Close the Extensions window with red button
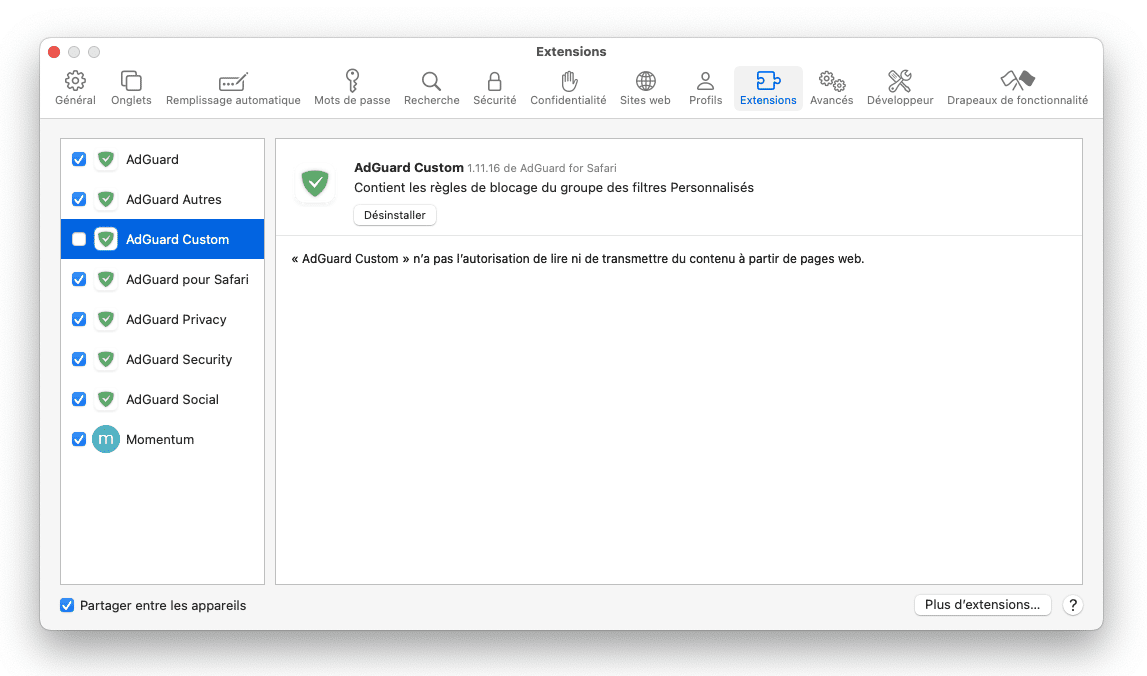This screenshot has width=1147, height=676. (x=54, y=52)
